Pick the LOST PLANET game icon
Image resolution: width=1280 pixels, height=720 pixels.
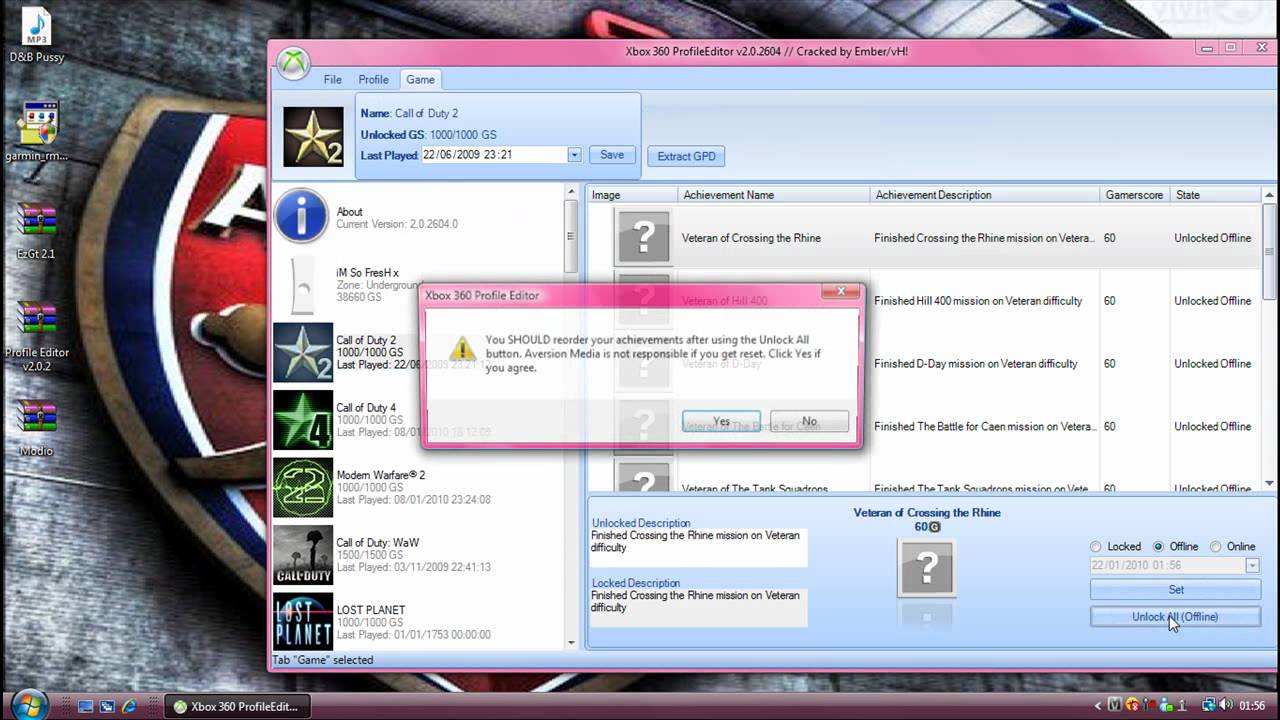click(303, 622)
